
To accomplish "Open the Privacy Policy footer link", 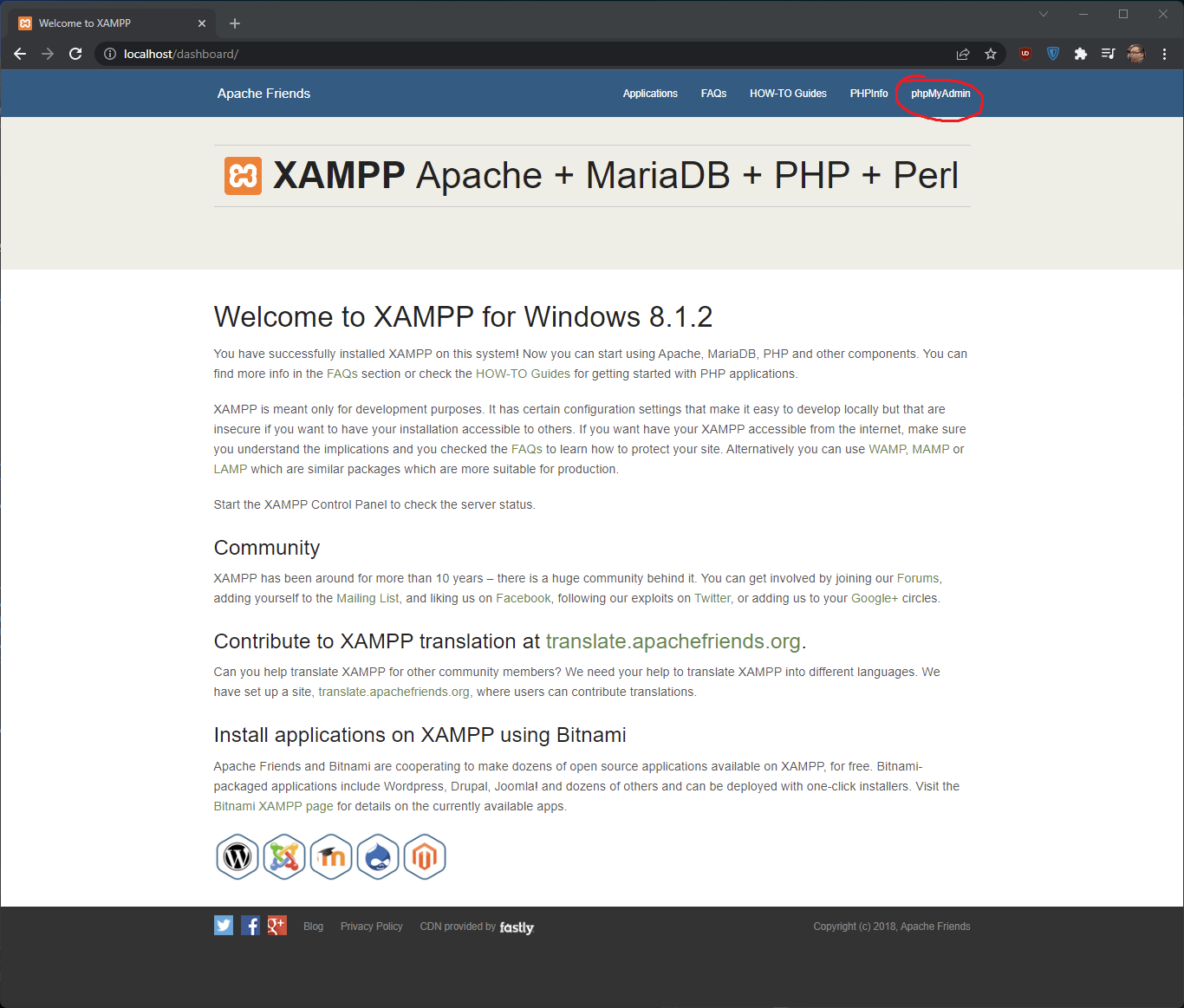I will [372, 927].
